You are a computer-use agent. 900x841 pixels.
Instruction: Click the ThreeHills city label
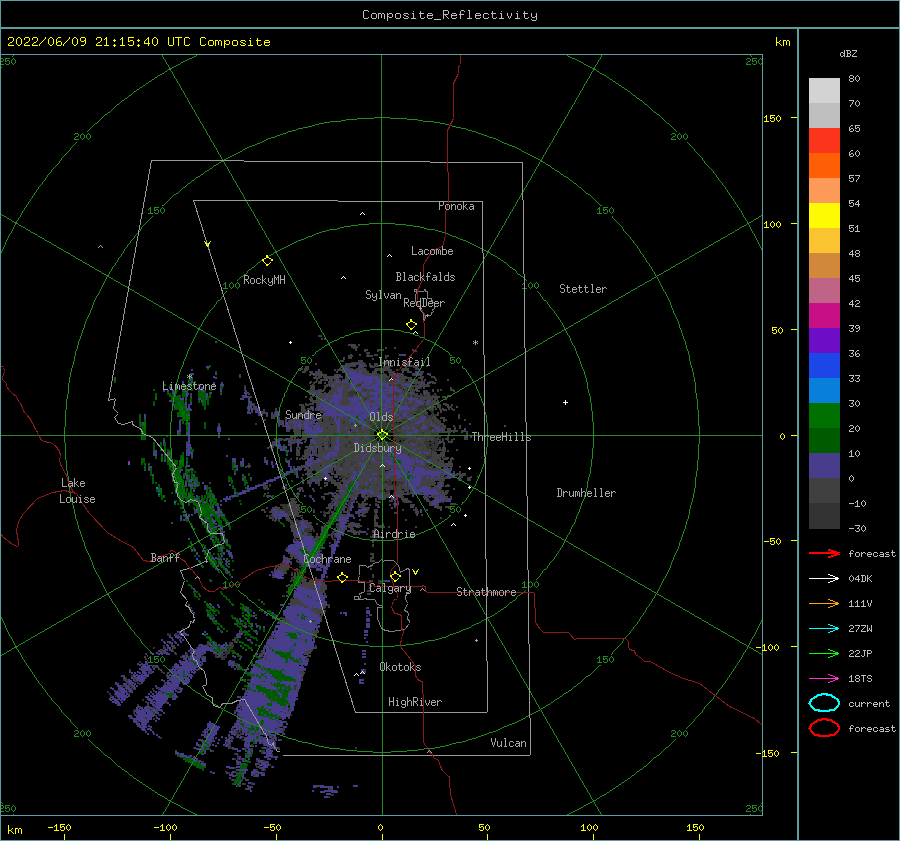pos(502,437)
